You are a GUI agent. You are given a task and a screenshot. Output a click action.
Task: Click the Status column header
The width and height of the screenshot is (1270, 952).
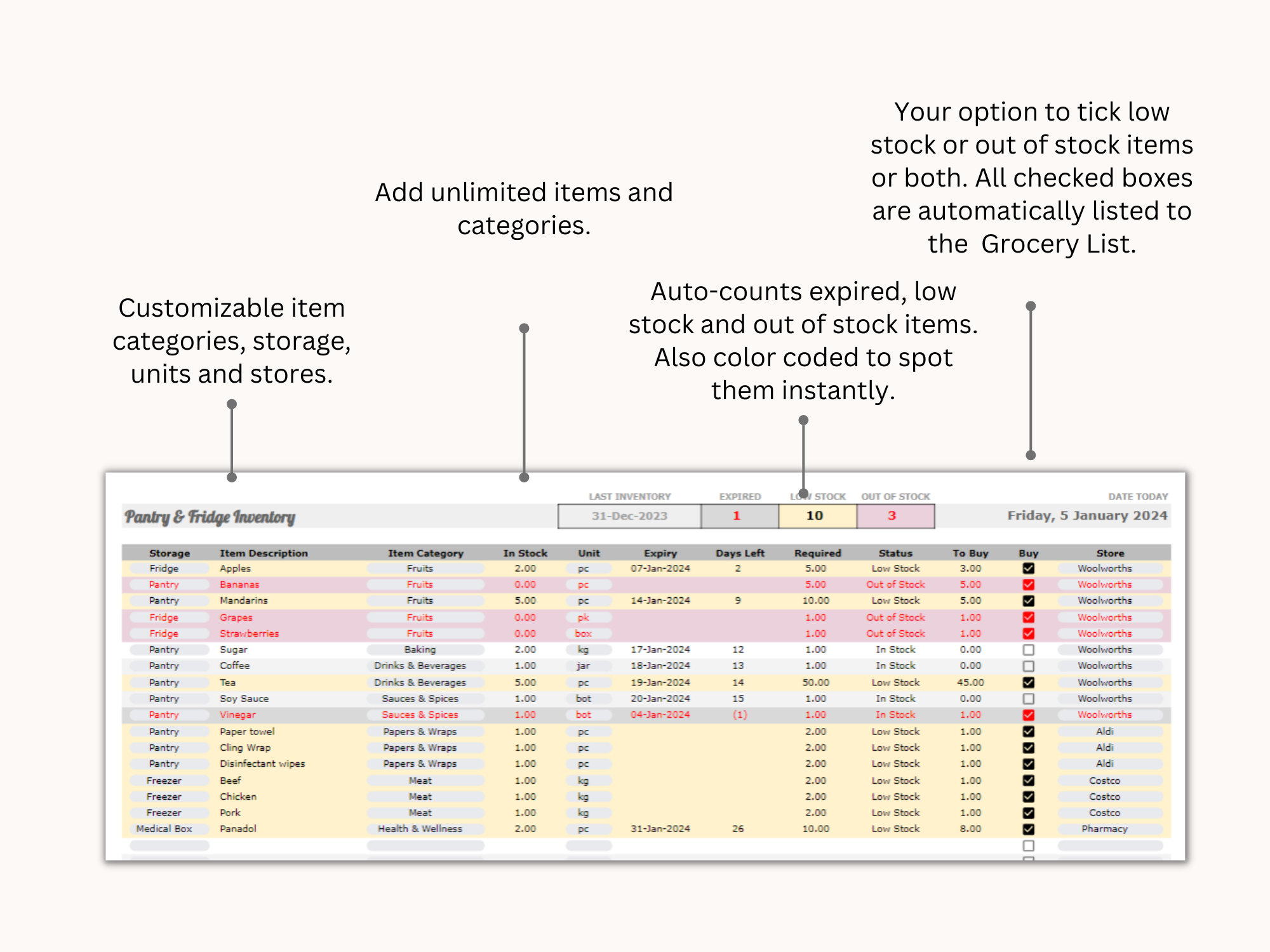(895, 553)
